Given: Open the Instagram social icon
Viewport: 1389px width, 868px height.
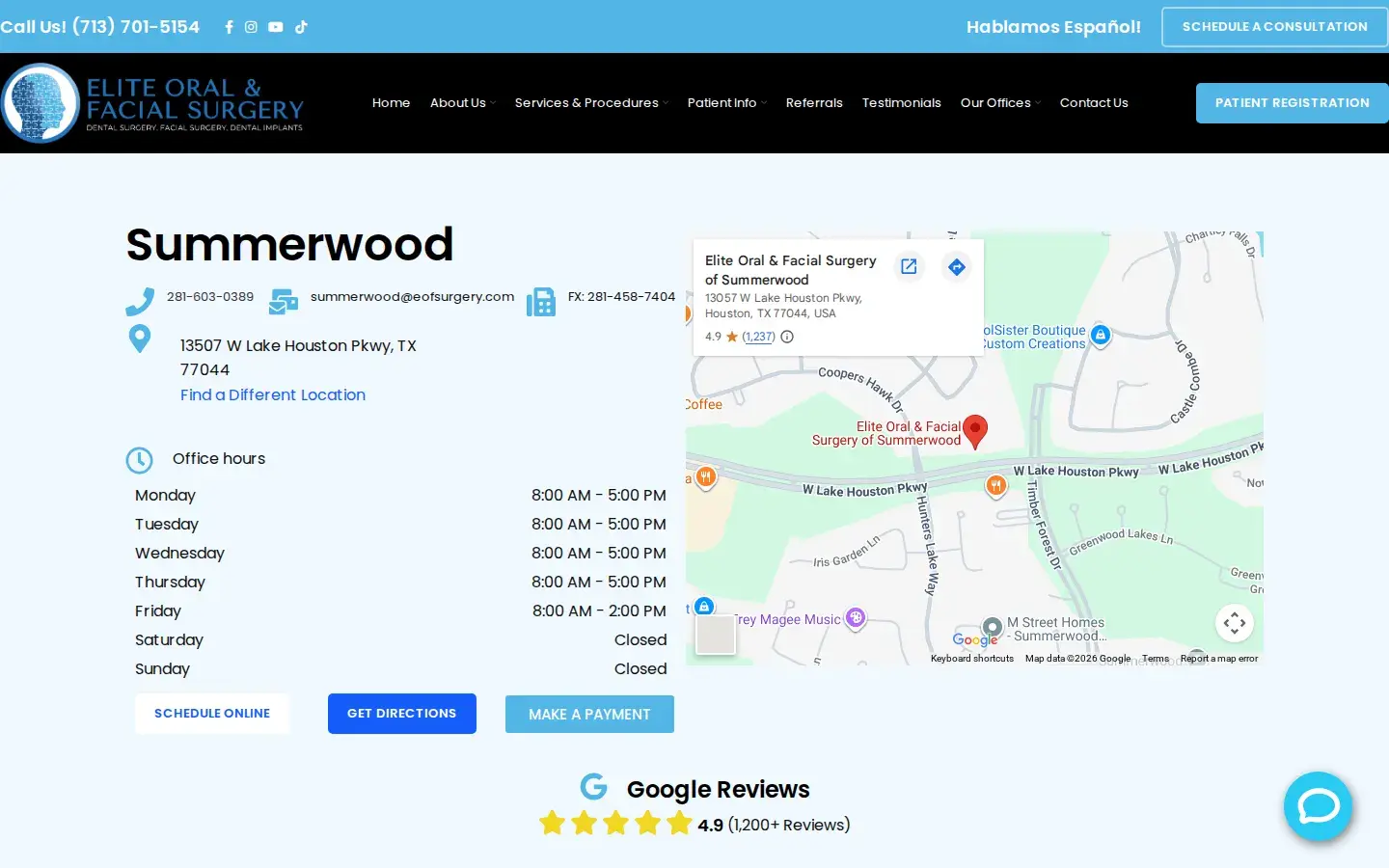Looking at the screenshot, I should click(x=251, y=27).
